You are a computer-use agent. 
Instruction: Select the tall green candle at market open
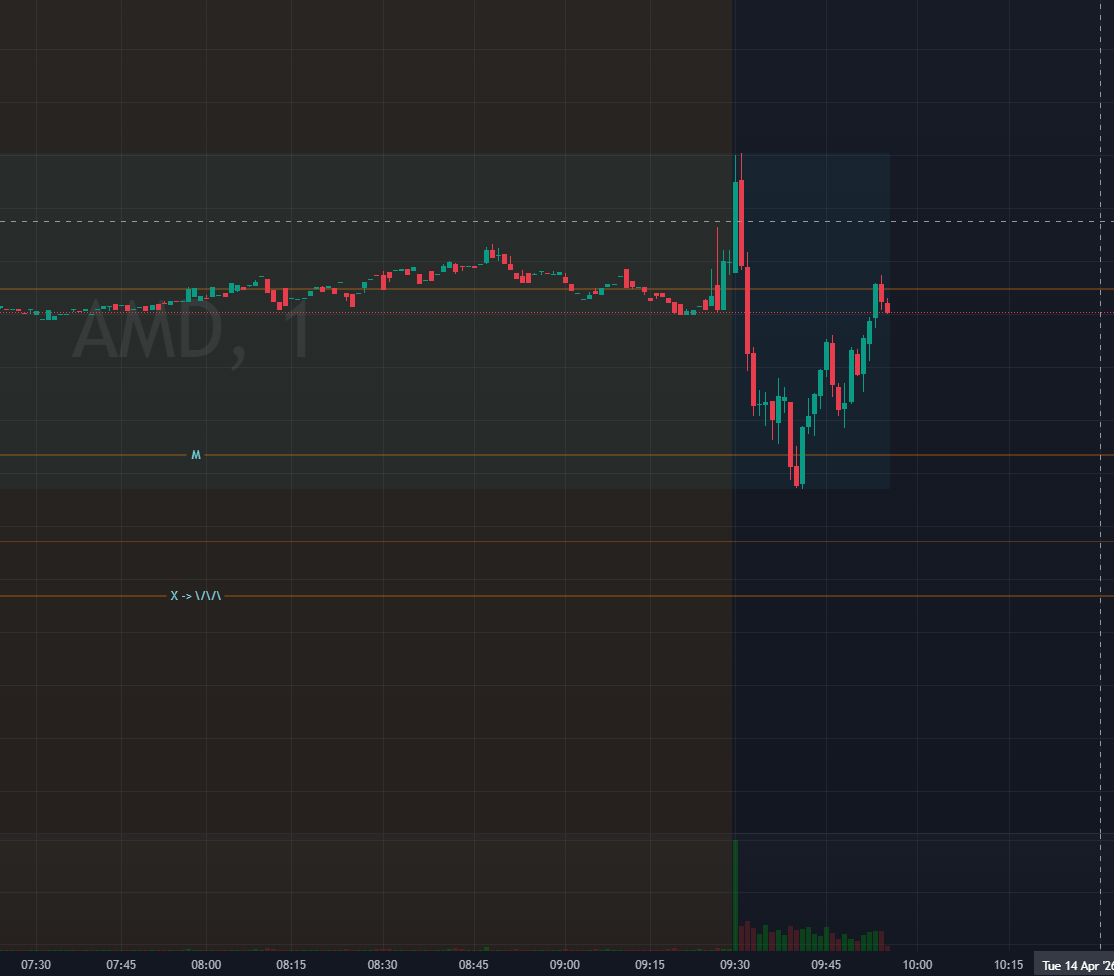point(738,225)
